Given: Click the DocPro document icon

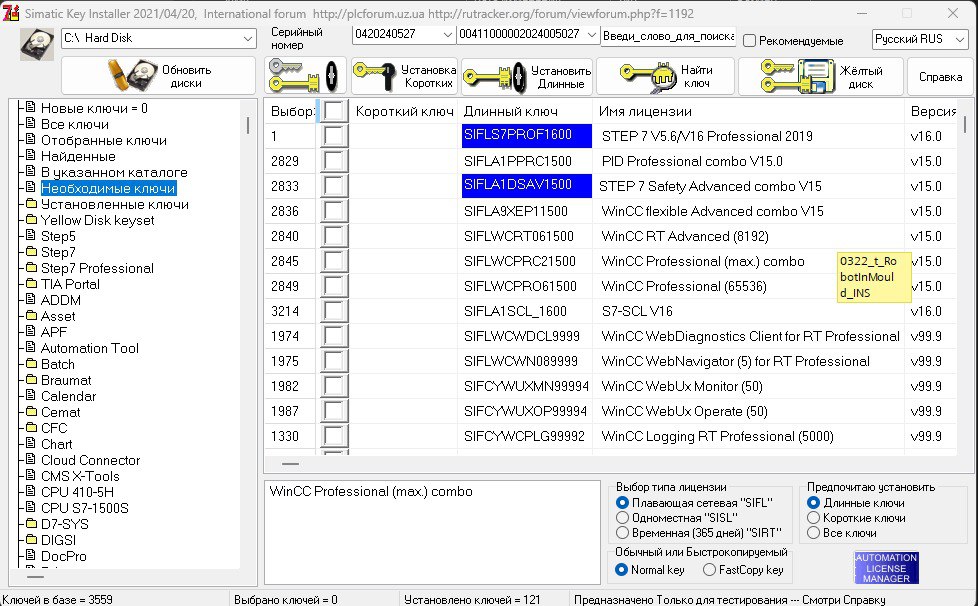Looking at the screenshot, I should pyautogui.click(x=31, y=556).
